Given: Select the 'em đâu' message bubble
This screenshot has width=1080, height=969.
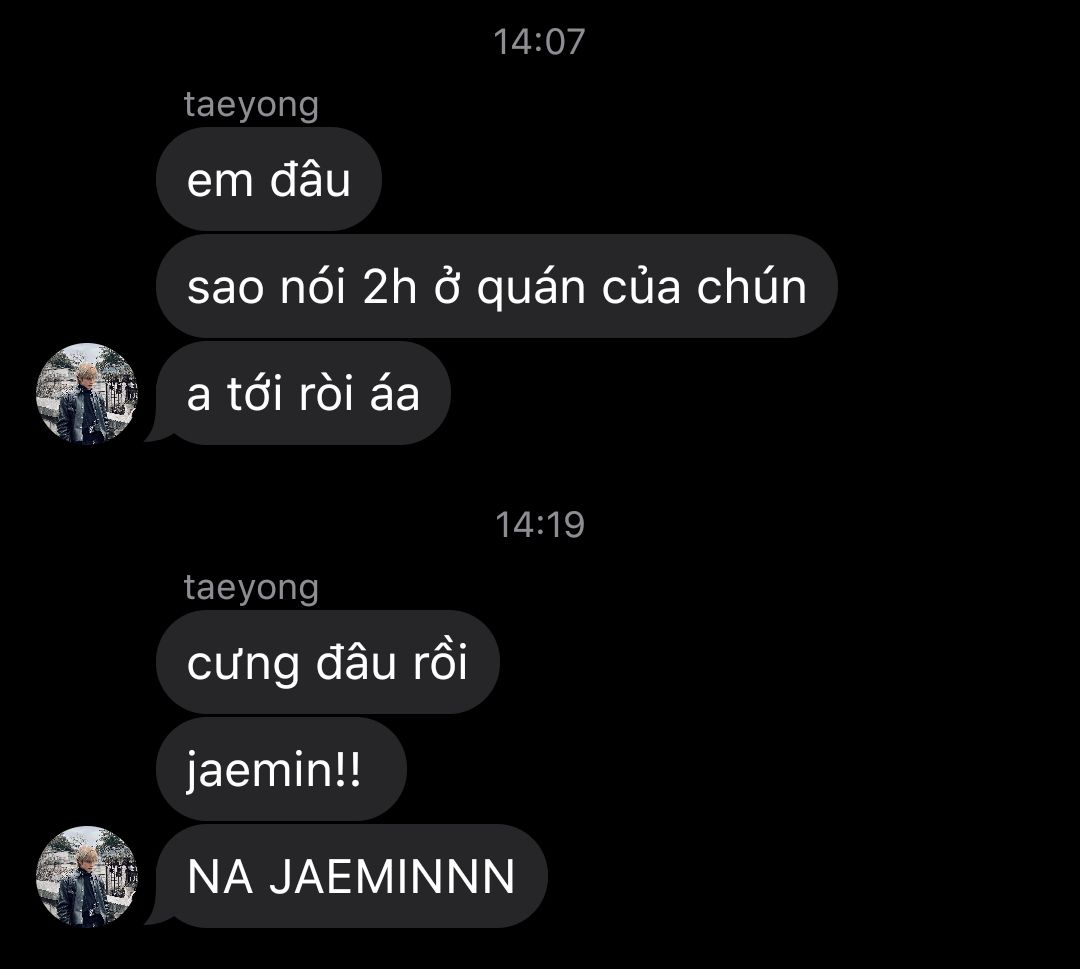Looking at the screenshot, I should pyautogui.click(x=269, y=179).
